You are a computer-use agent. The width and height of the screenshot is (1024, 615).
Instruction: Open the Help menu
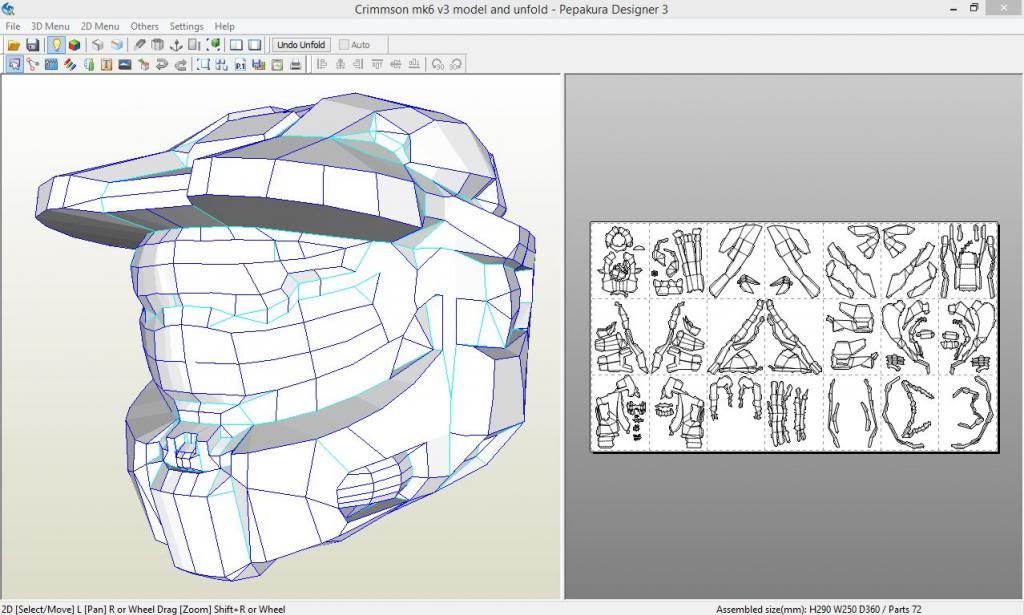[225, 26]
